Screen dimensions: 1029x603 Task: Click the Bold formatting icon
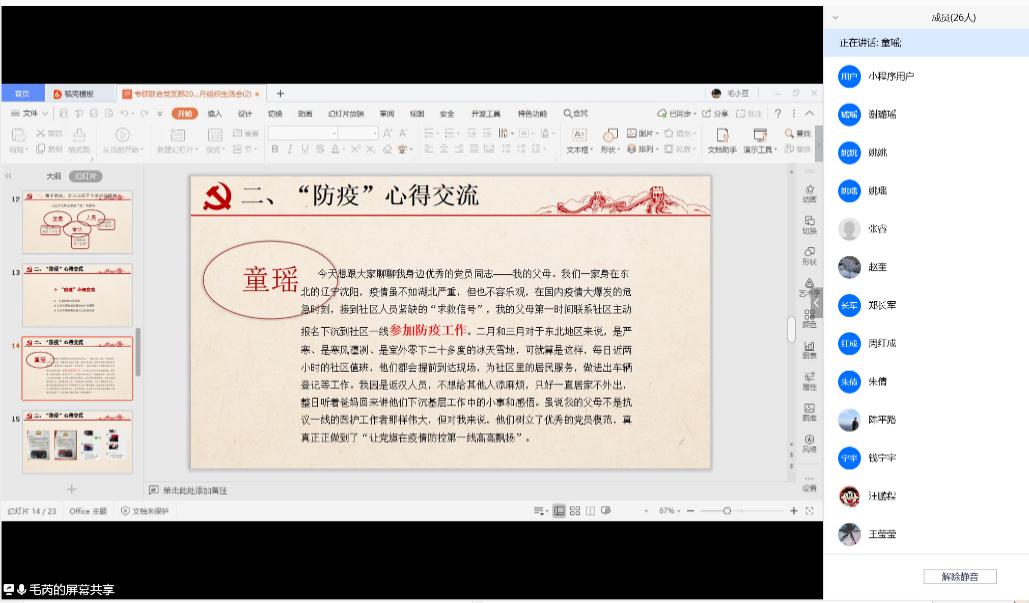[x=275, y=150]
